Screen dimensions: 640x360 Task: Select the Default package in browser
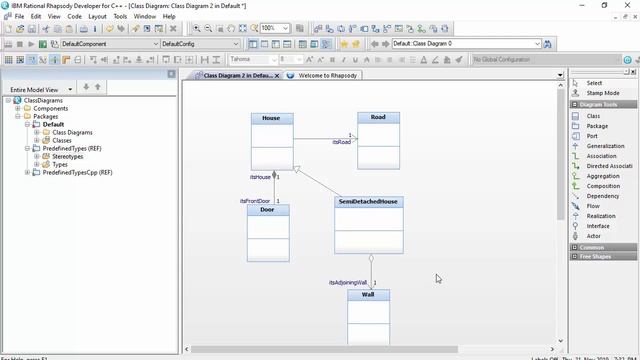(53, 124)
